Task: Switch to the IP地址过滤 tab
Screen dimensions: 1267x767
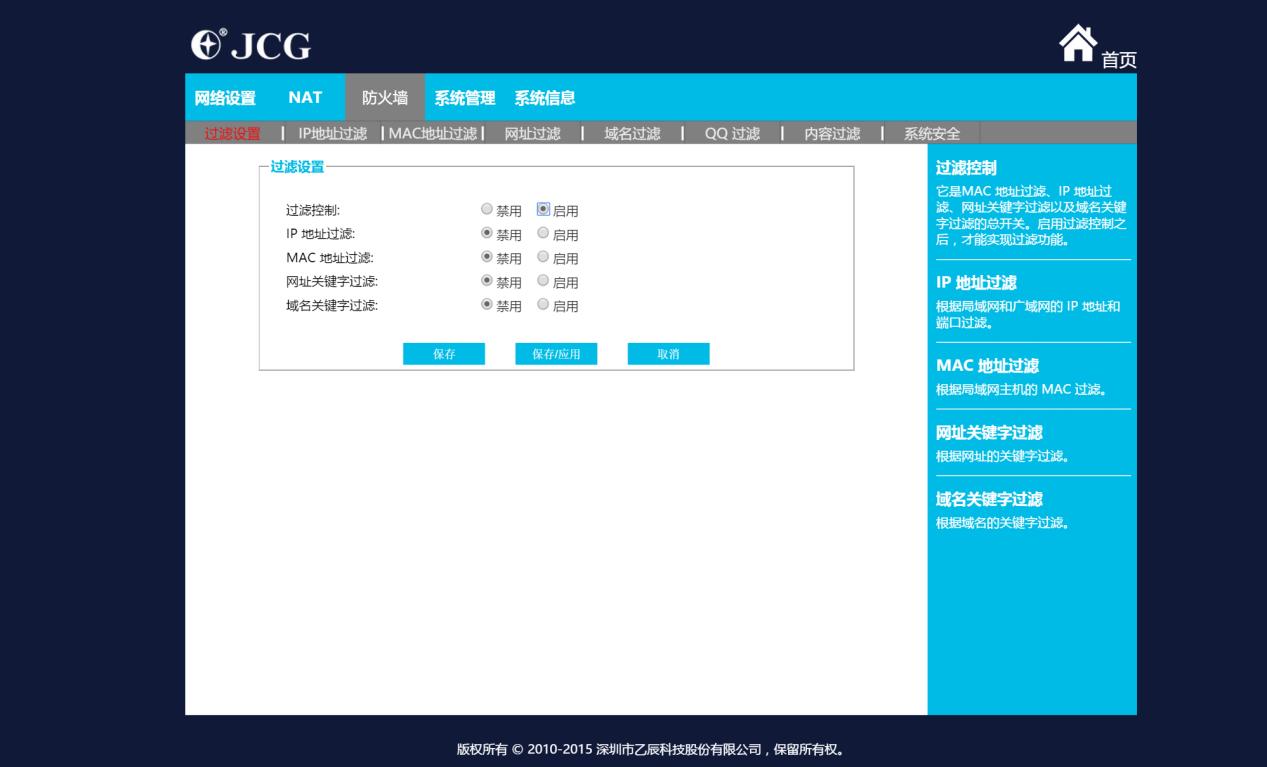Action: coord(331,131)
